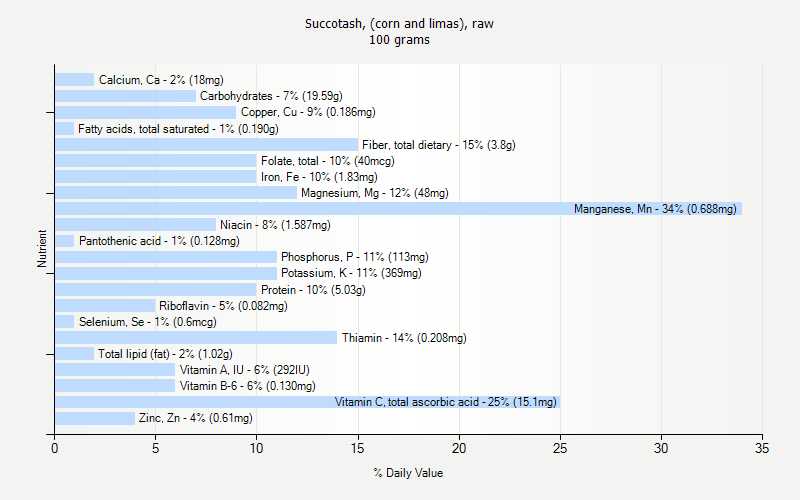Click 'Potassium, K - 11% (369mg)' label
This screenshot has width=800, height=500.
tap(351, 273)
